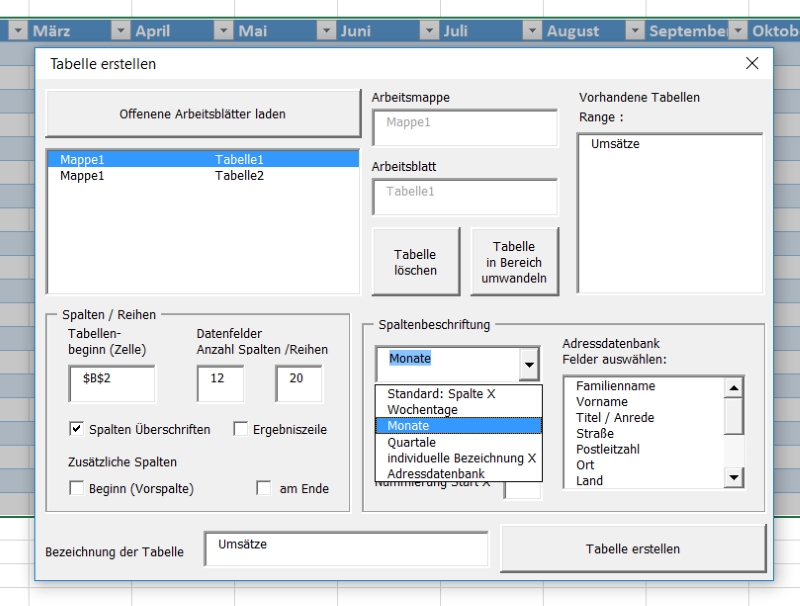The width and height of the screenshot is (800, 606).
Task: Click 'Offenene Arbeitsblätter laden' button
Action: [x=202, y=114]
